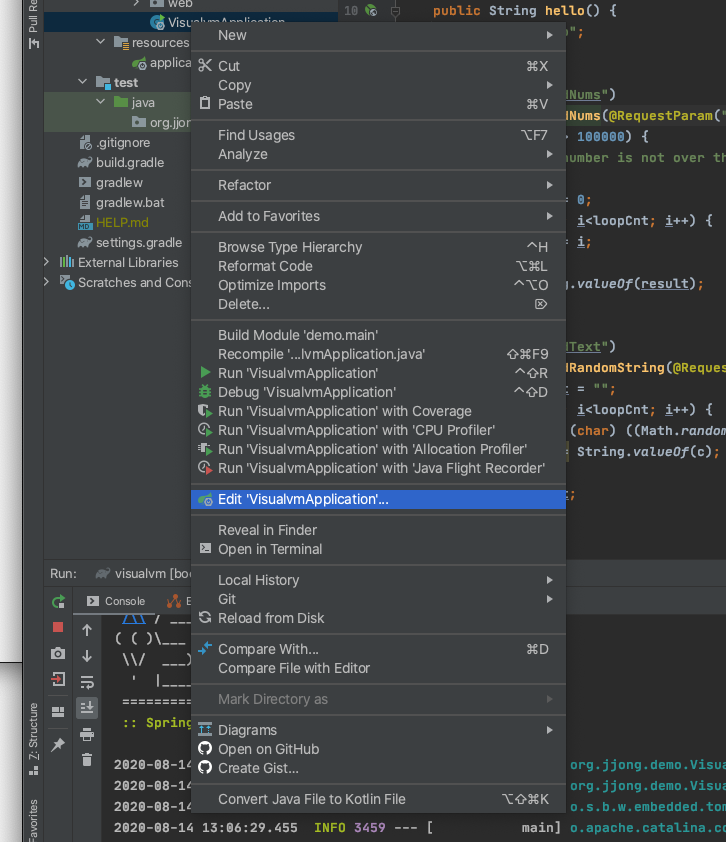Take a thread dump using the camera icon

click(57, 653)
